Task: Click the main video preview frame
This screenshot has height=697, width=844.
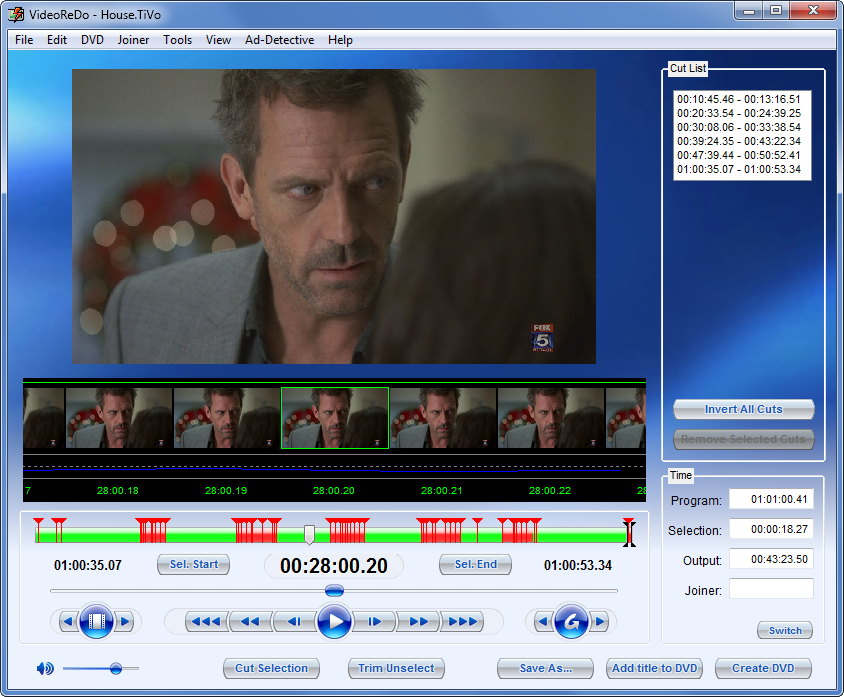Action: (x=334, y=216)
